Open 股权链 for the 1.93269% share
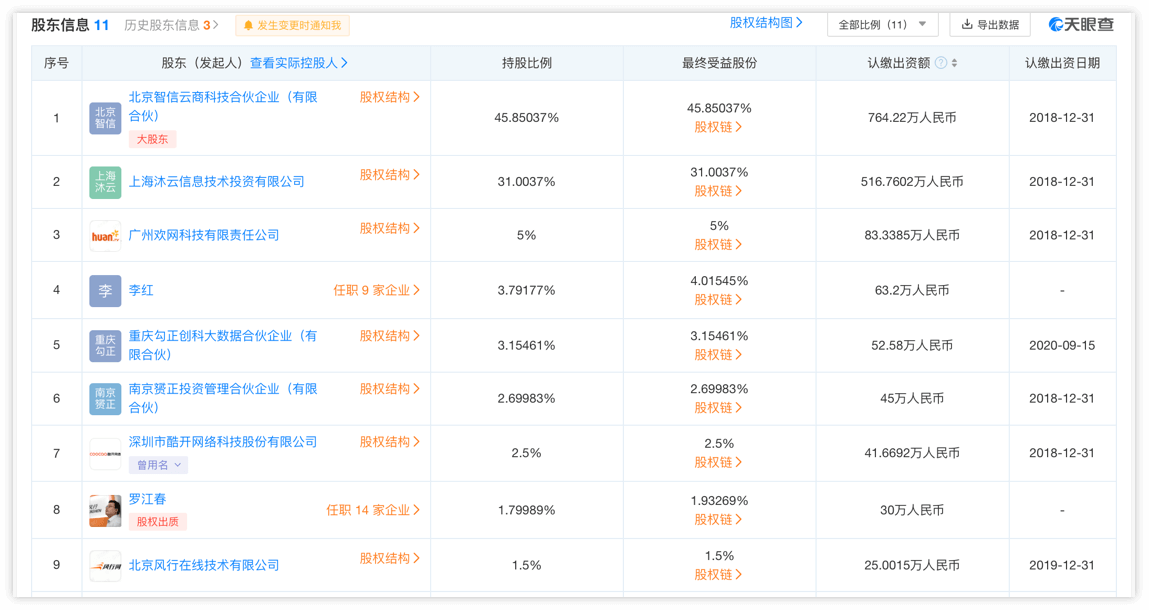 (718, 519)
